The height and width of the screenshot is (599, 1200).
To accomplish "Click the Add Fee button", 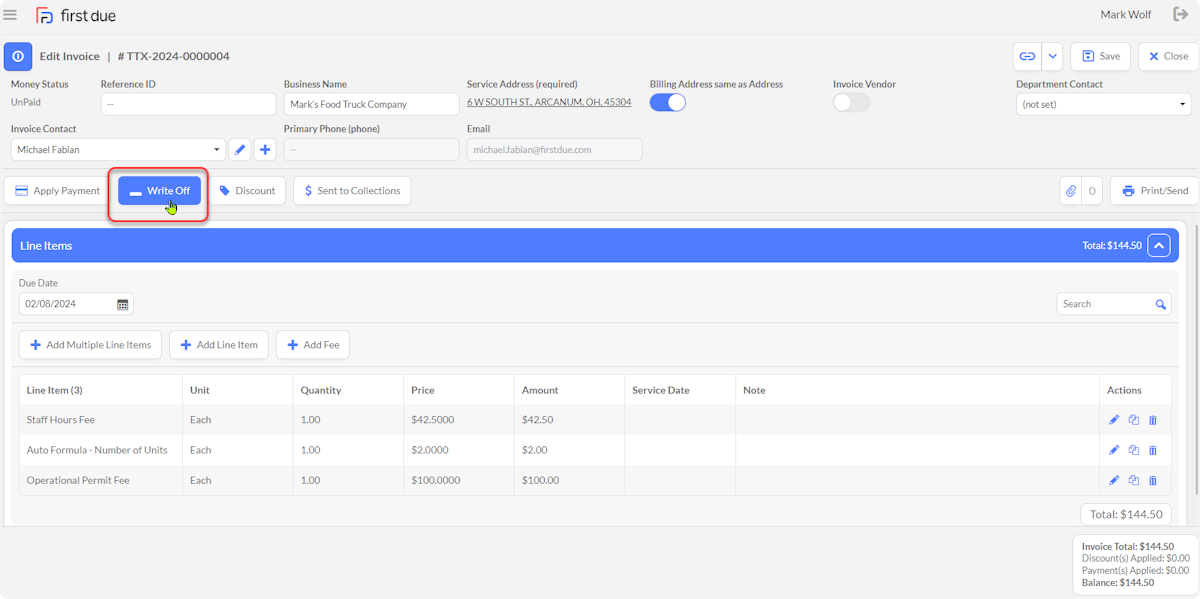I will coord(313,345).
